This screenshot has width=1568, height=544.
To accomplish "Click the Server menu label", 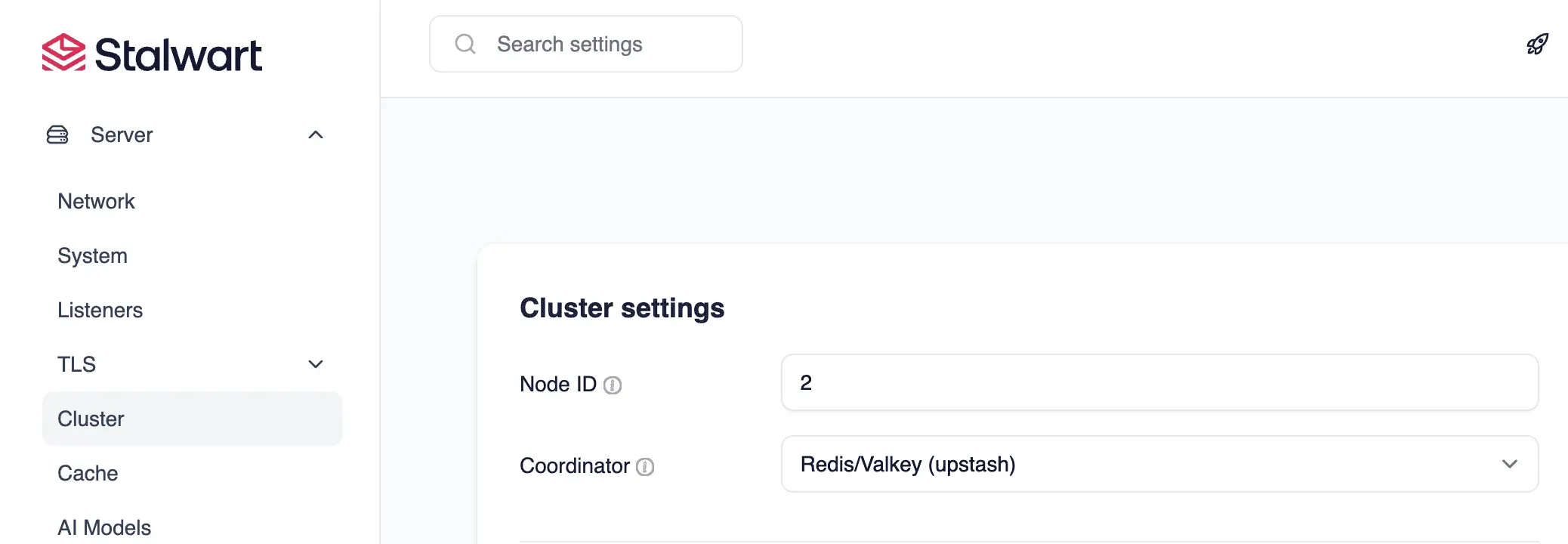I will (x=121, y=134).
